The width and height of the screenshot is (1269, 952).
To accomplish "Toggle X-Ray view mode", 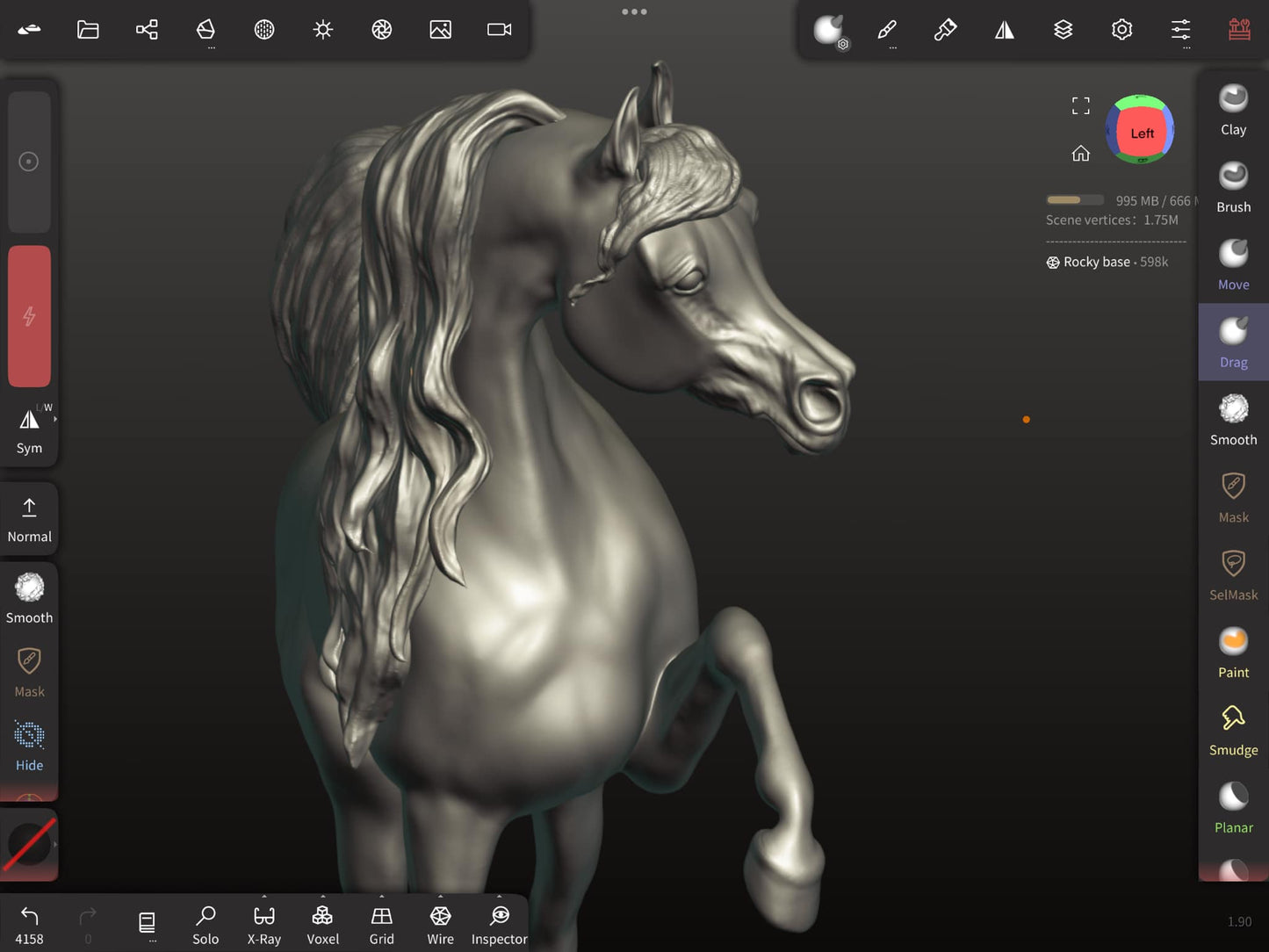I will [x=264, y=925].
